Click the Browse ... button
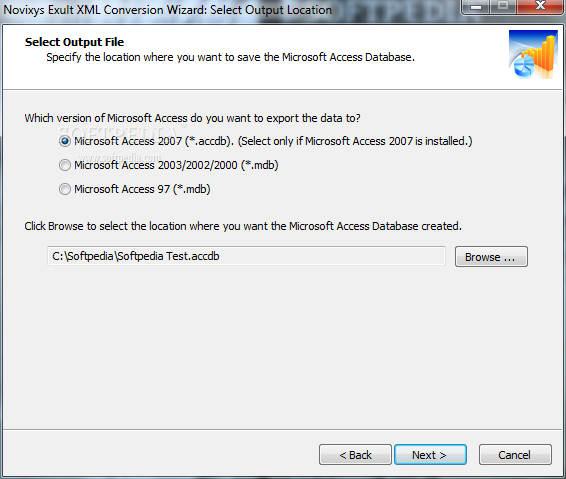This screenshot has height=479, width=566. tap(491, 257)
